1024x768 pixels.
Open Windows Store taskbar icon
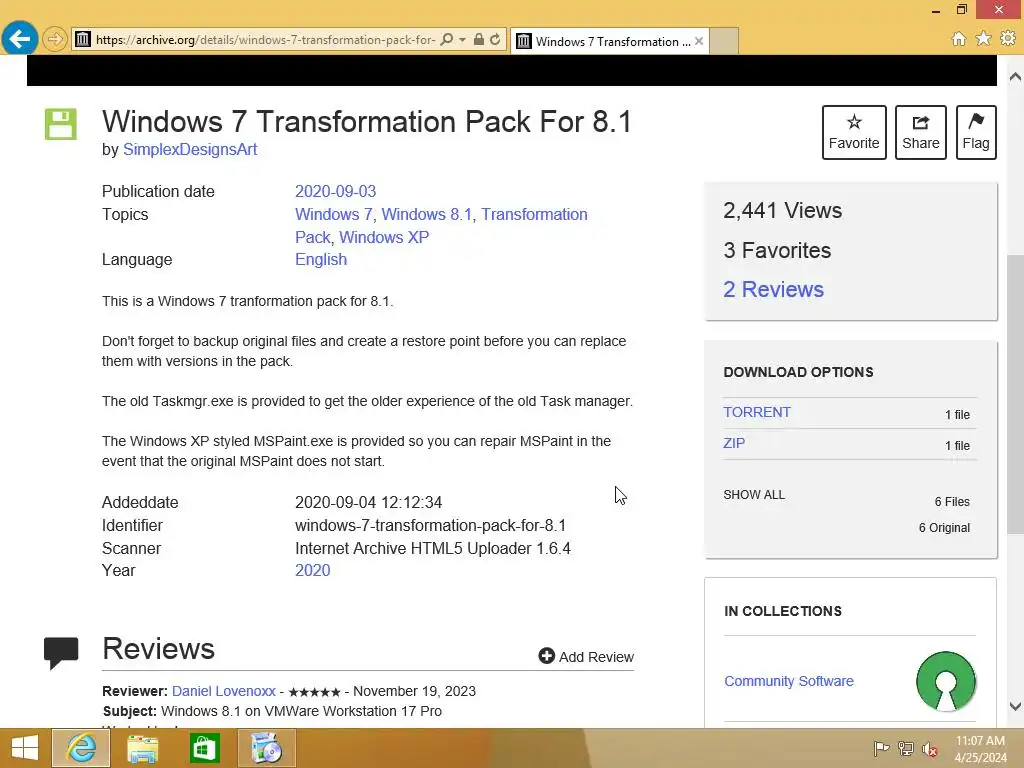click(x=204, y=748)
